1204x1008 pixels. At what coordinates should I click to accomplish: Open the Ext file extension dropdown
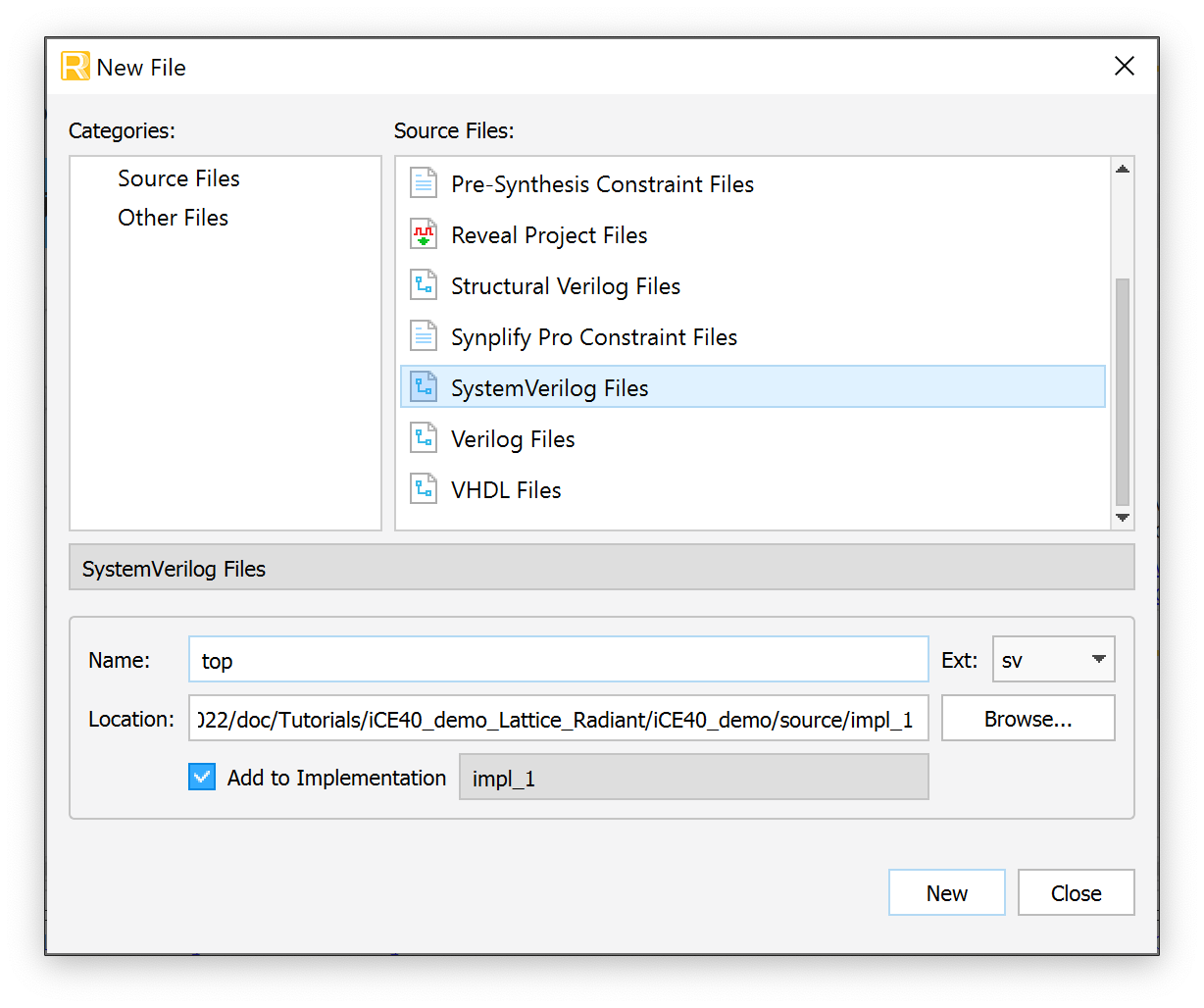coord(1054,659)
